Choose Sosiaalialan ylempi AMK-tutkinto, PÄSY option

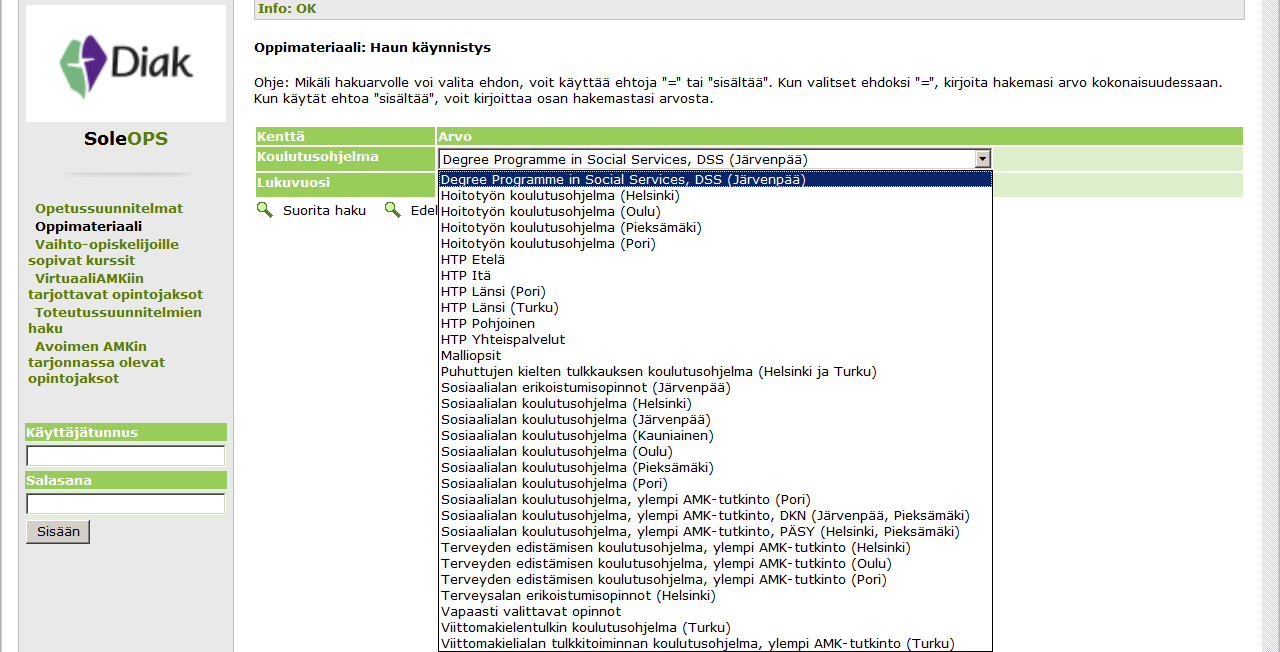pos(715,532)
